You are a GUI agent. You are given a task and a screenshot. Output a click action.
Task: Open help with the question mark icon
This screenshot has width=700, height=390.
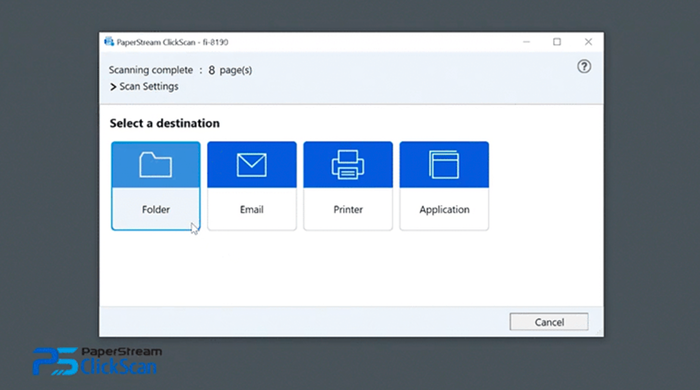[x=584, y=66]
